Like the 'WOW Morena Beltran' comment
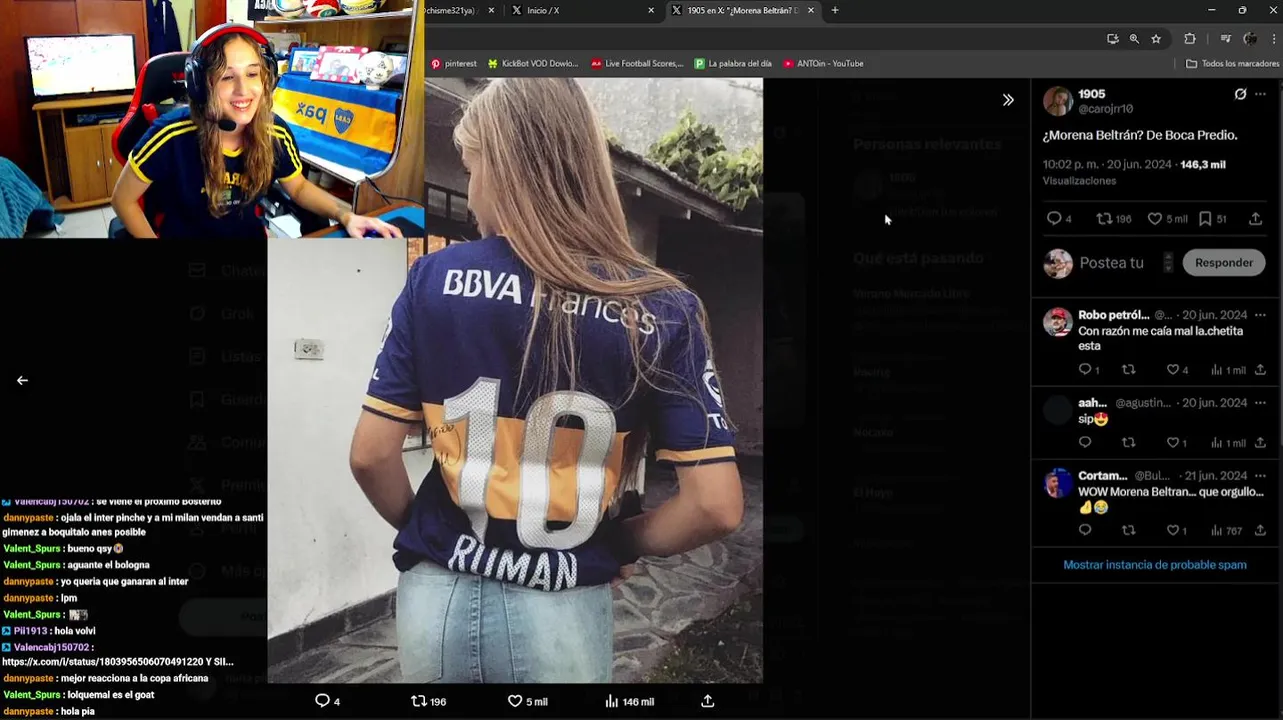This screenshot has width=1283, height=720. pyautogui.click(x=1177, y=530)
